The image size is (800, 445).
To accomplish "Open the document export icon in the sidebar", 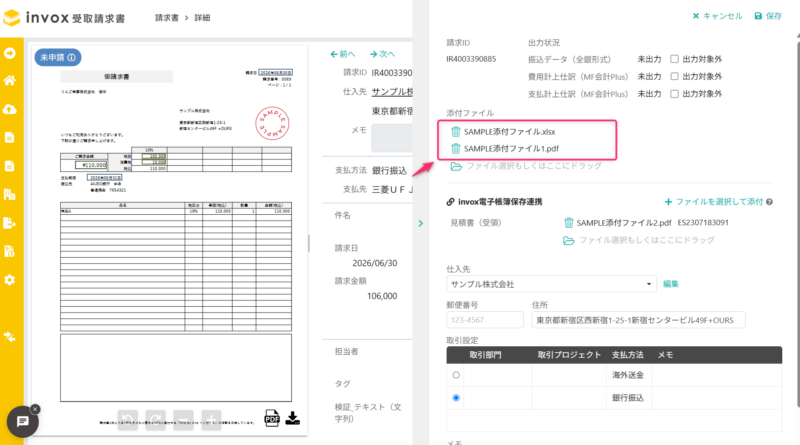I will (x=10, y=223).
